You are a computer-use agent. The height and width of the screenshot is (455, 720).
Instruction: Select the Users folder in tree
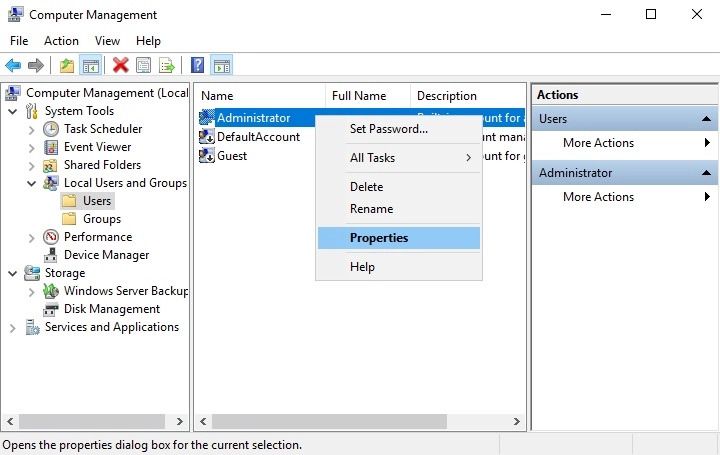(87, 201)
